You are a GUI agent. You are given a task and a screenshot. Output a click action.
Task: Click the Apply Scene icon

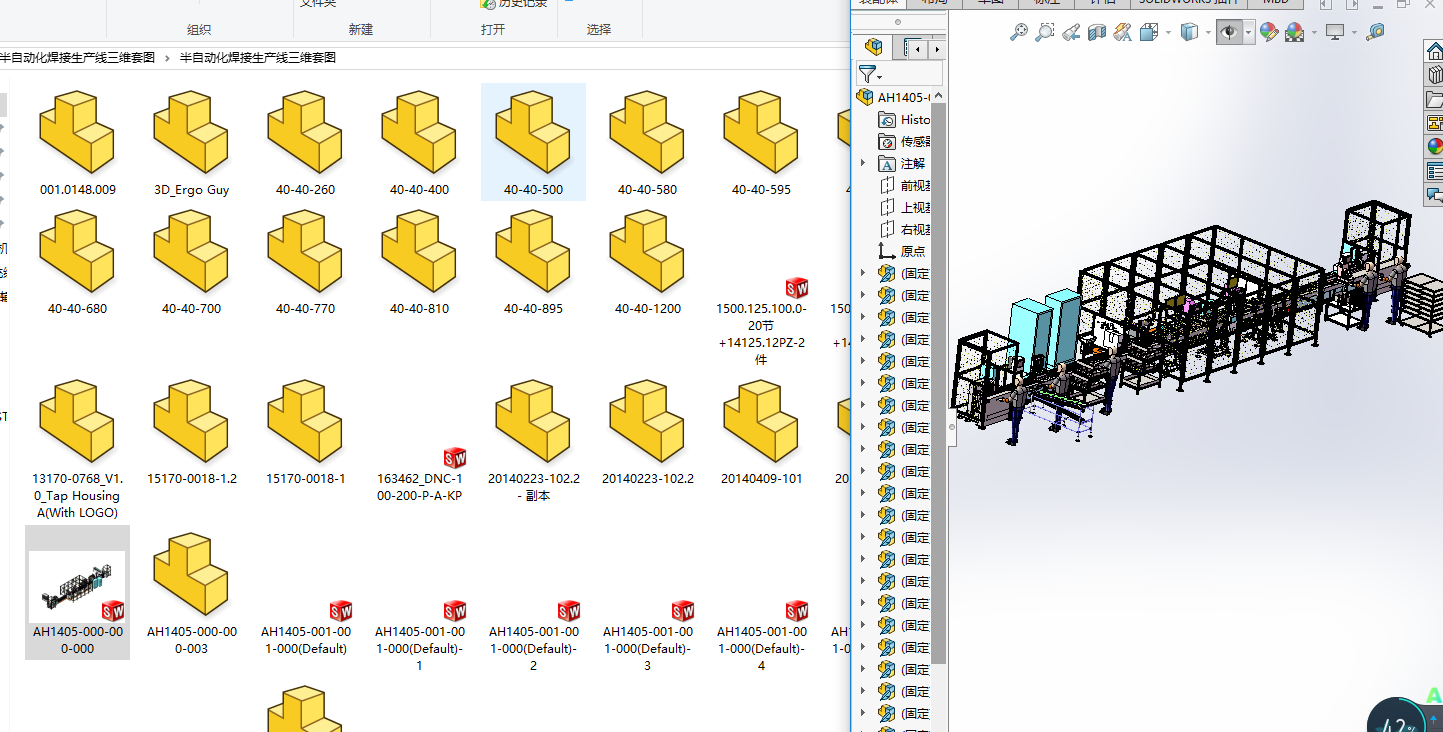click(1295, 32)
